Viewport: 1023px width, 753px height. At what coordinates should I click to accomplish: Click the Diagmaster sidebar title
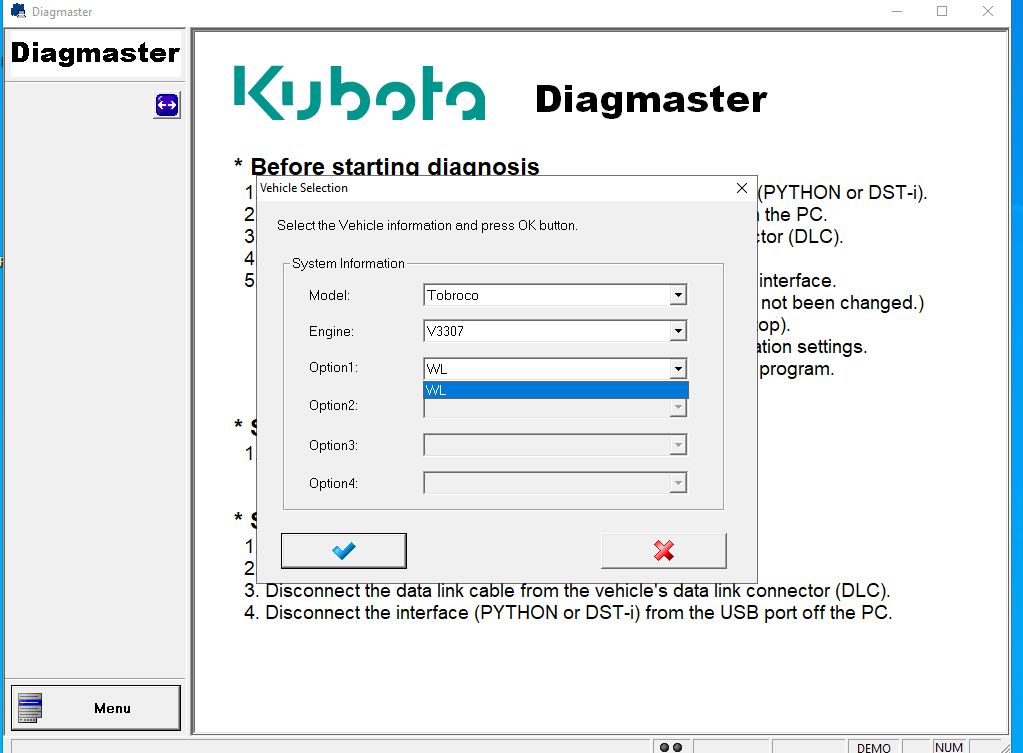pyautogui.click(x=95, y=54)
